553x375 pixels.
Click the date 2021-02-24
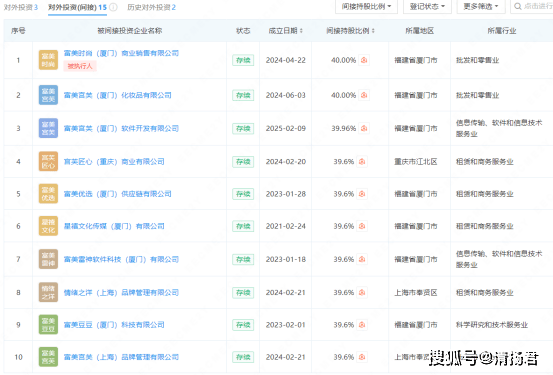286,226
